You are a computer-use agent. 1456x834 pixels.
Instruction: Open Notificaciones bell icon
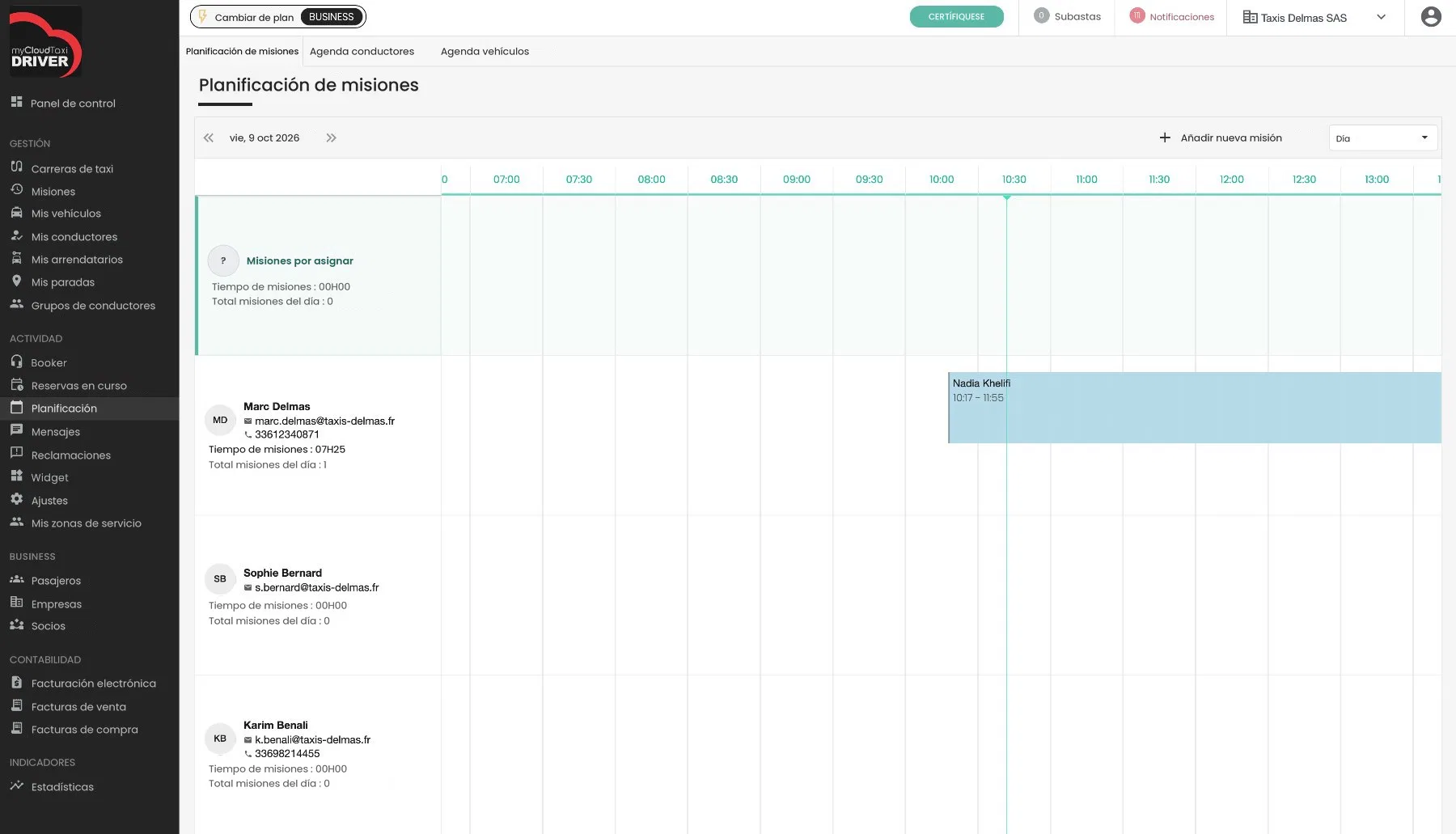[x=1136, y=16]
